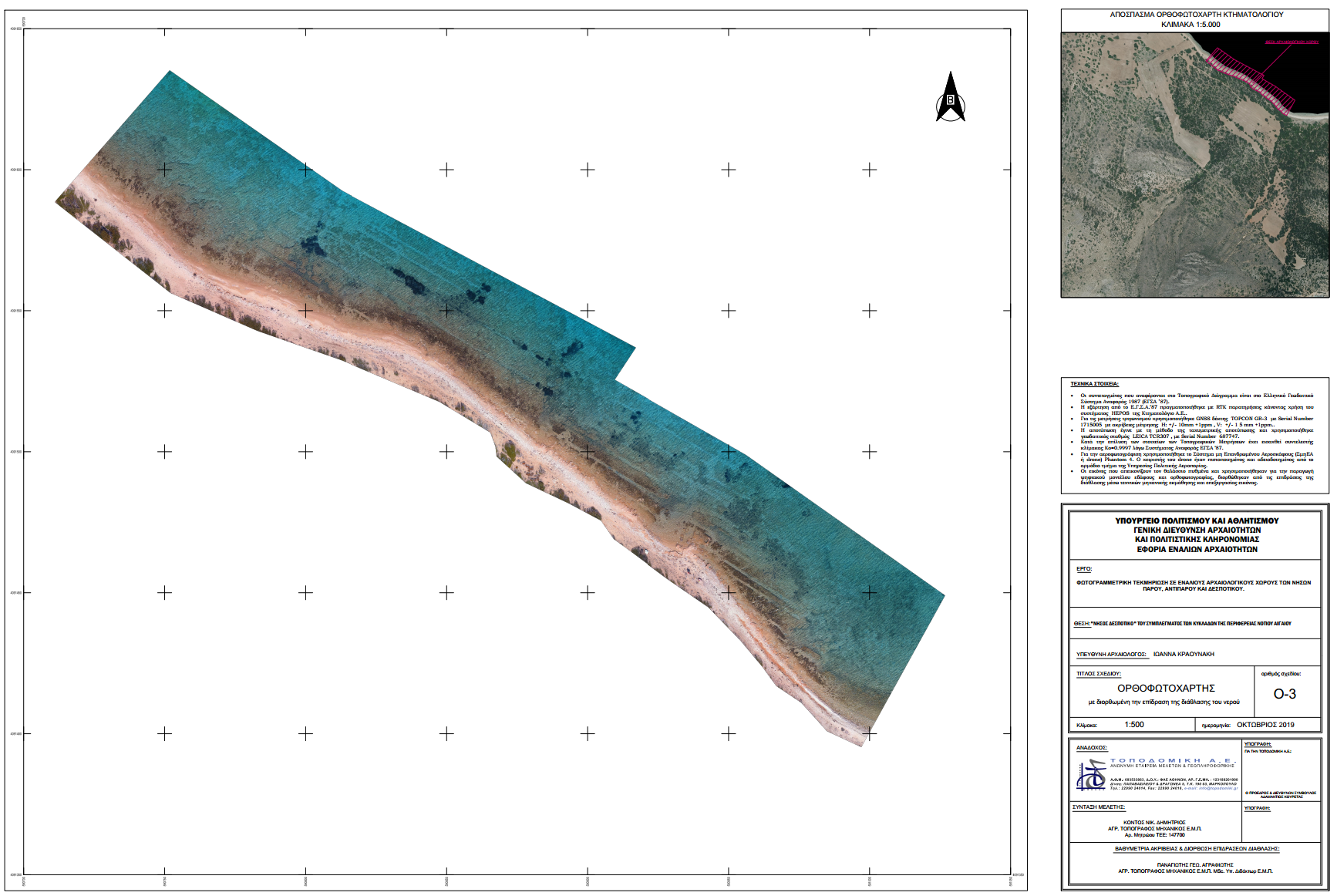This screenshot has height=896, width=1337.
Task: Click the ΕΦΟΡΙΑ ΕΝΑΛΙΩΝ ΑΡΧΑΙΟΤΗΤΩΝ line
Action: [1197, 550]
